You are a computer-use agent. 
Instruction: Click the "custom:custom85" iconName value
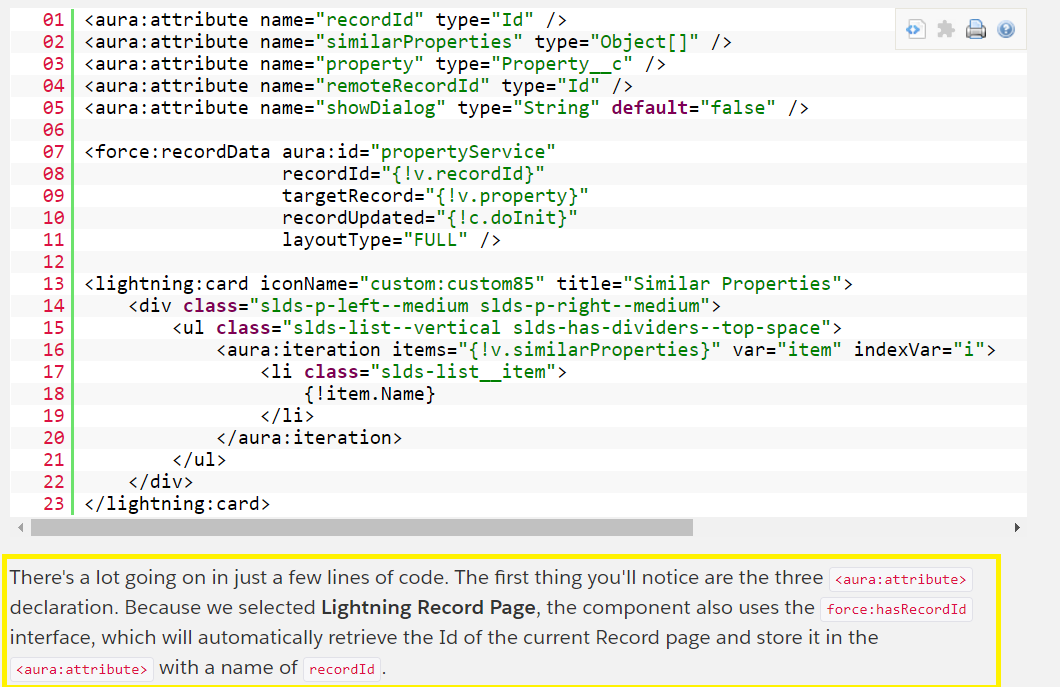click(x=452, y=284)
